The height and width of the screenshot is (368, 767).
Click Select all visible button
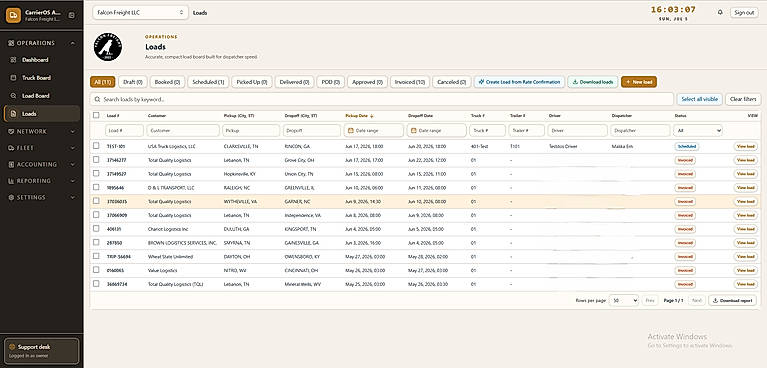point(699,99)
